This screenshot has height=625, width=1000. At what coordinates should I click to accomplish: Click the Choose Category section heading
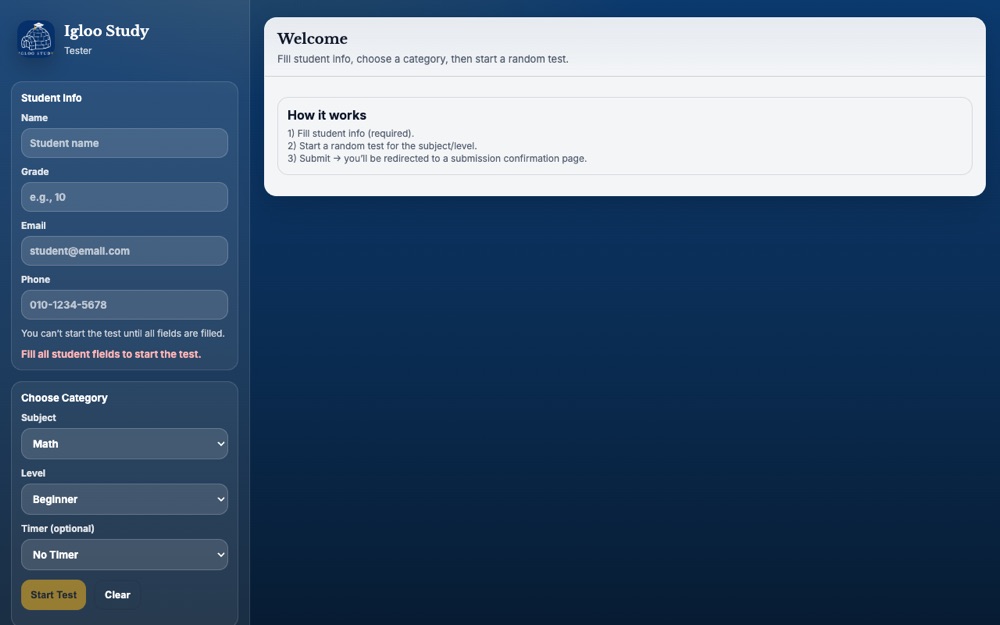64,398
